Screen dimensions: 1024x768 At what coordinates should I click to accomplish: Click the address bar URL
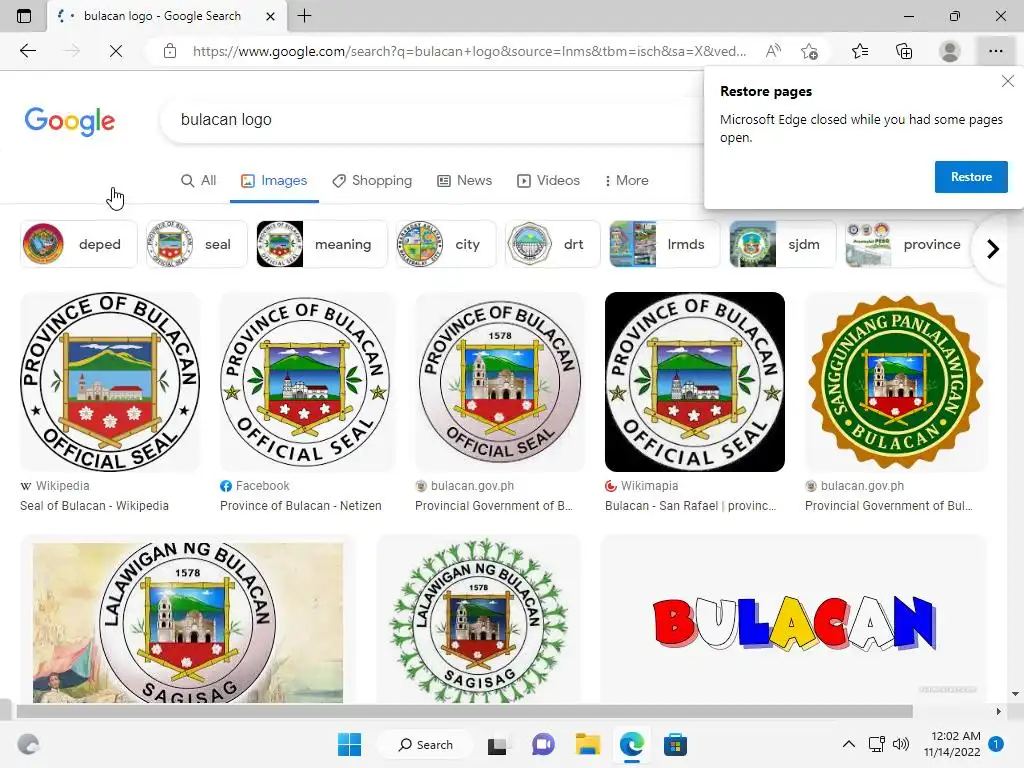469,51
